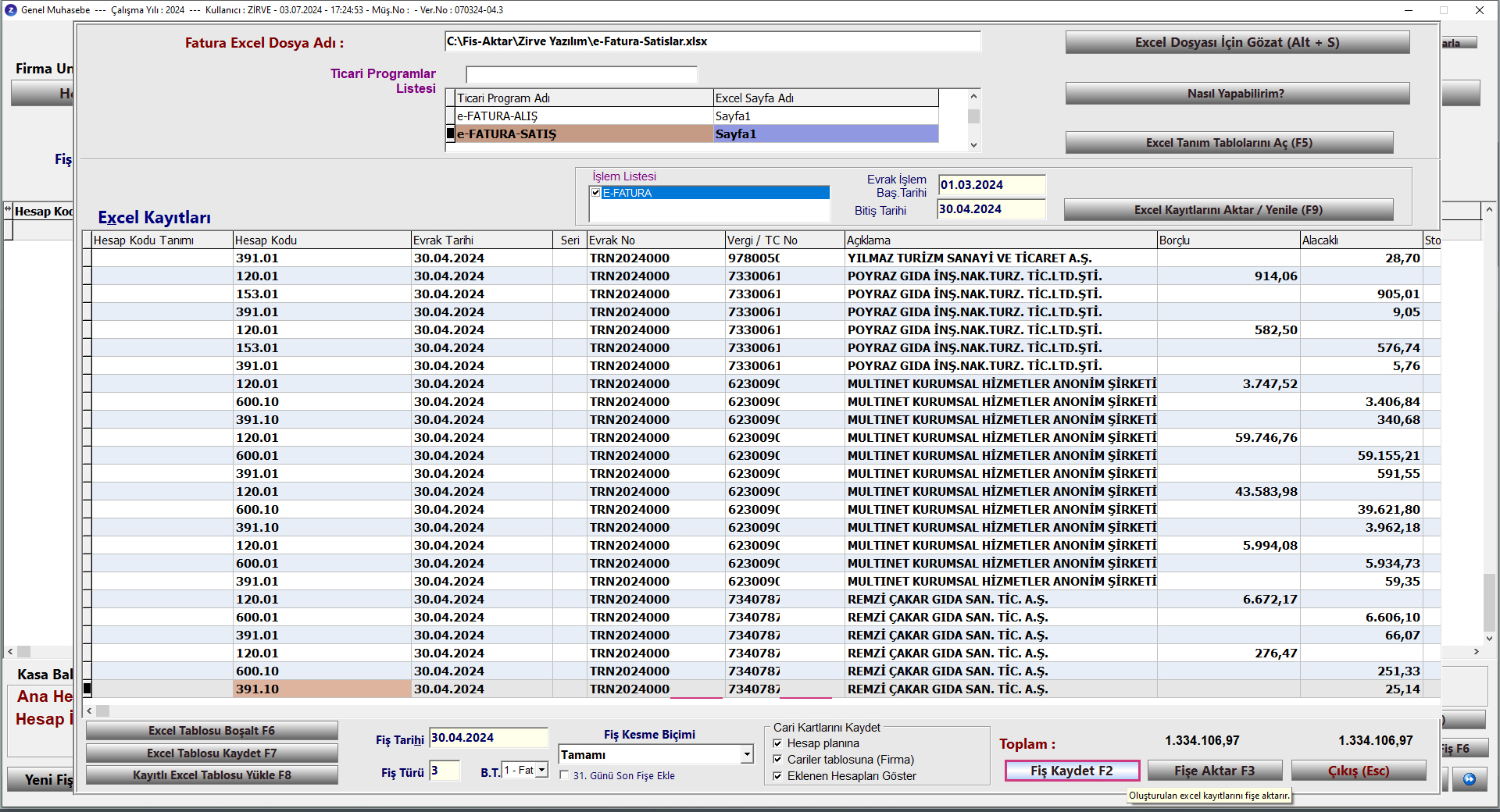Click the up arrow of the program list scrollbar
Screen dimensions: 1500x812
(973, 97)
